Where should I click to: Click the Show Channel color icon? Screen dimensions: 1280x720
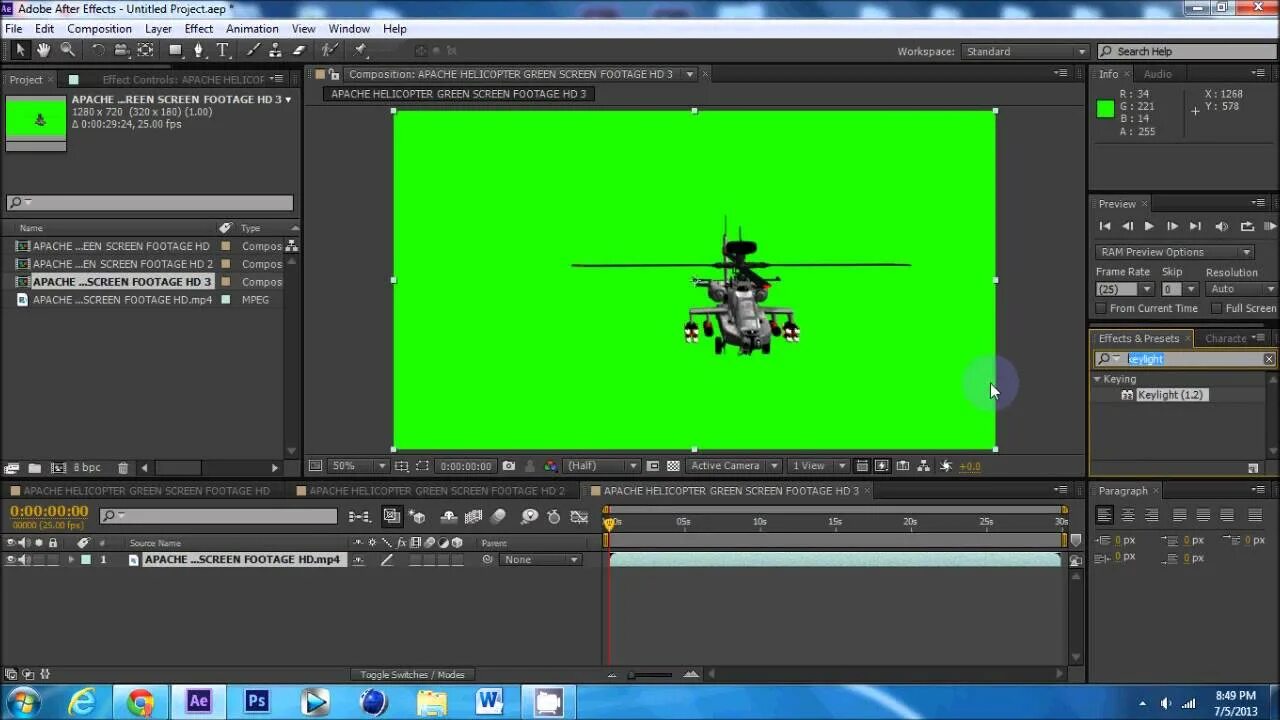[x=551, y=466]
